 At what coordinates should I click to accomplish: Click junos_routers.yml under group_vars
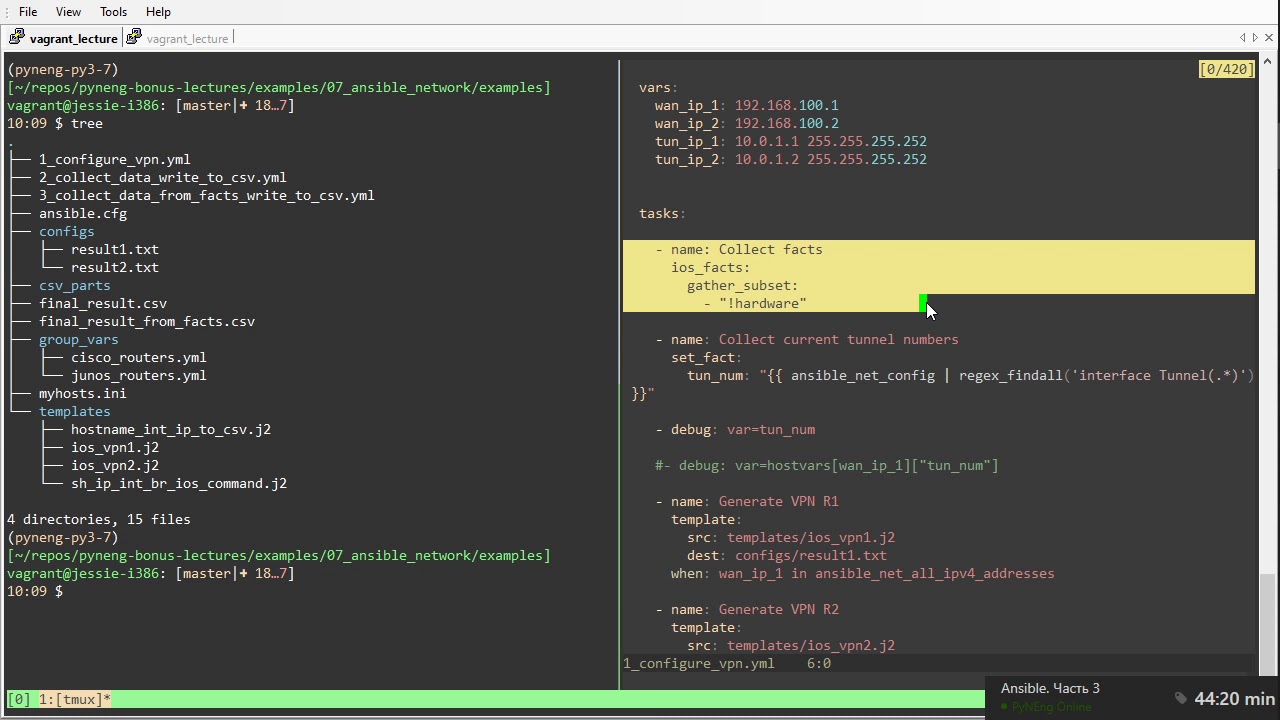click(x=139, y=375)
